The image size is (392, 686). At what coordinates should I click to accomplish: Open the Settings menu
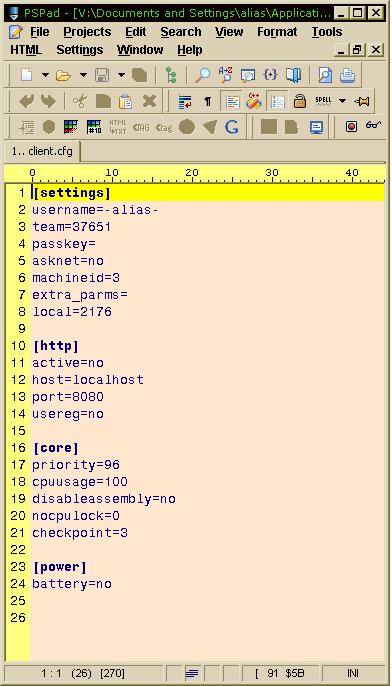click(x=80, y=50)
